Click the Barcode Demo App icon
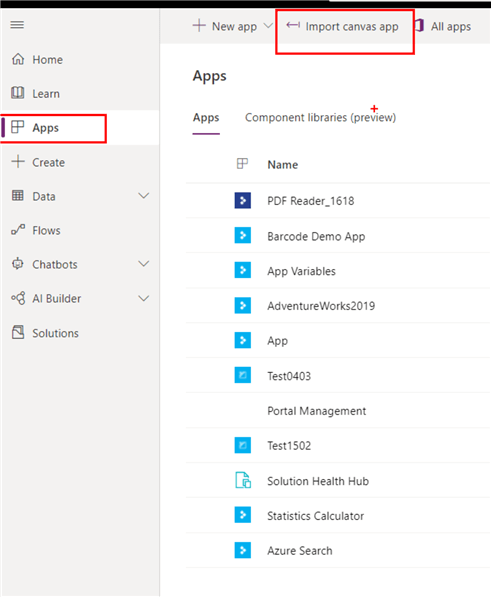Image resolution: width=491 pixels, height=597 pixels. click(242, 235)
